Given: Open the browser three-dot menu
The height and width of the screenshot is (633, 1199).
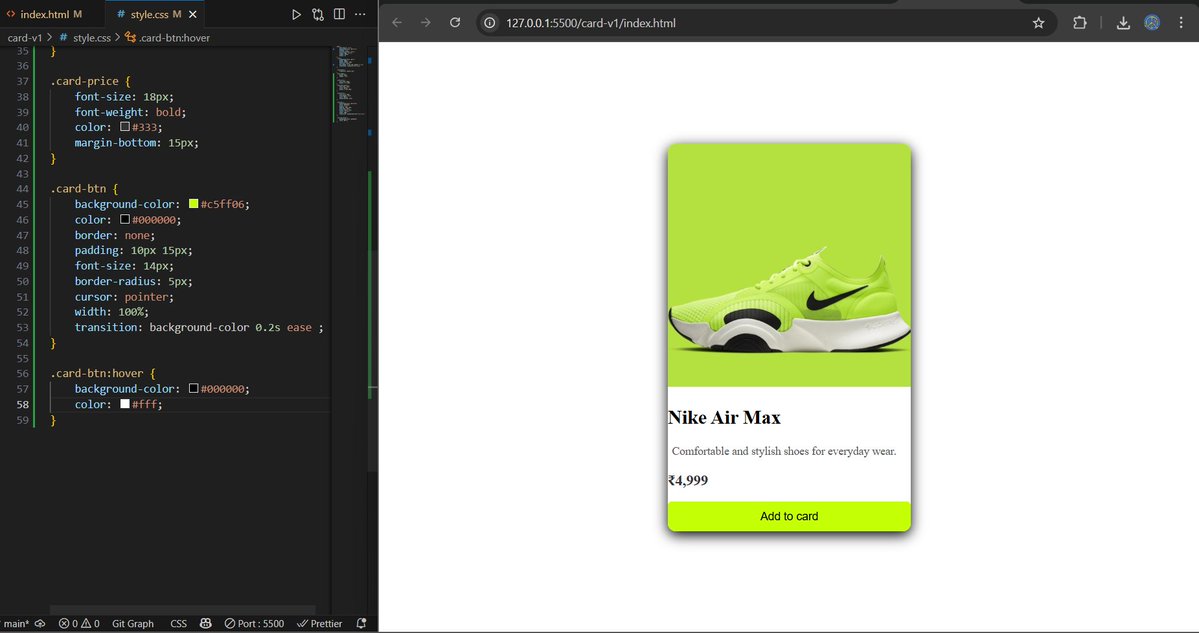Looking at the screenshot, I should coord(1181,23).
